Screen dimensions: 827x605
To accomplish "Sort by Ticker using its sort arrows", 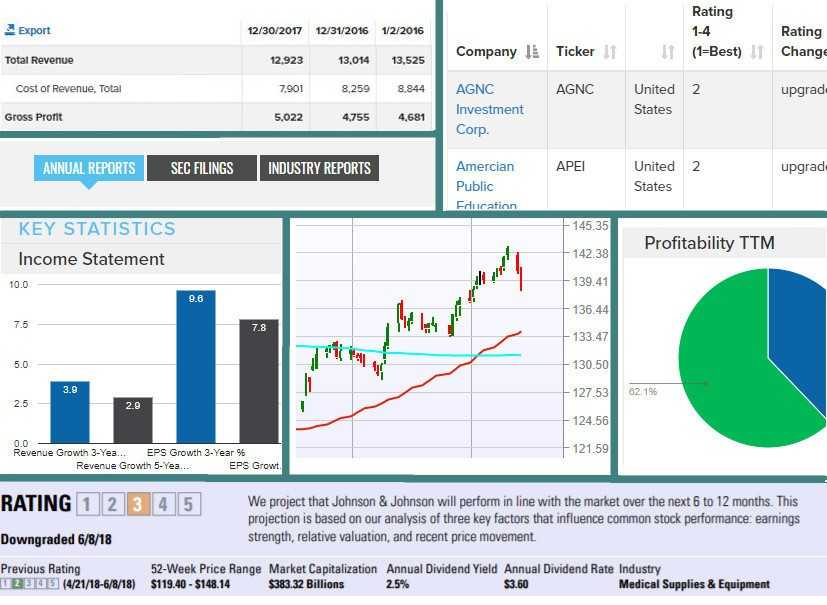I will pos(610,52).
